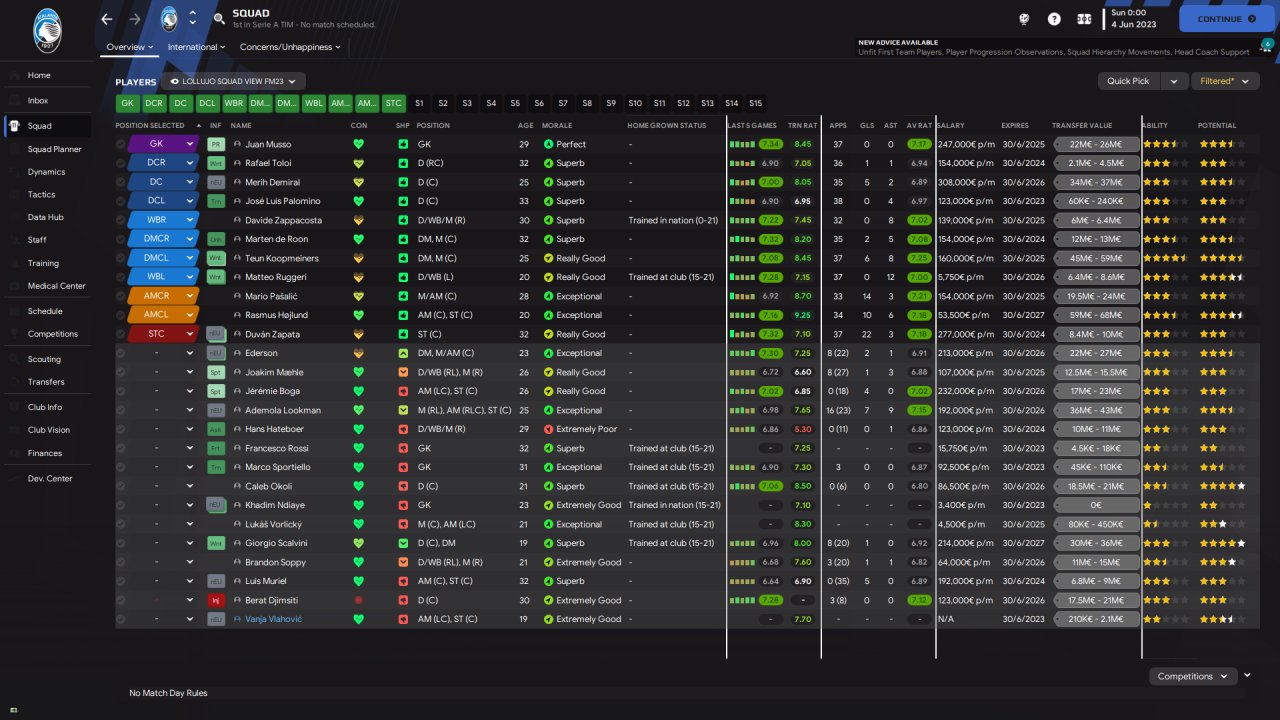
Task: Open the staff advice notification icon
Action: pos(1265,47)
